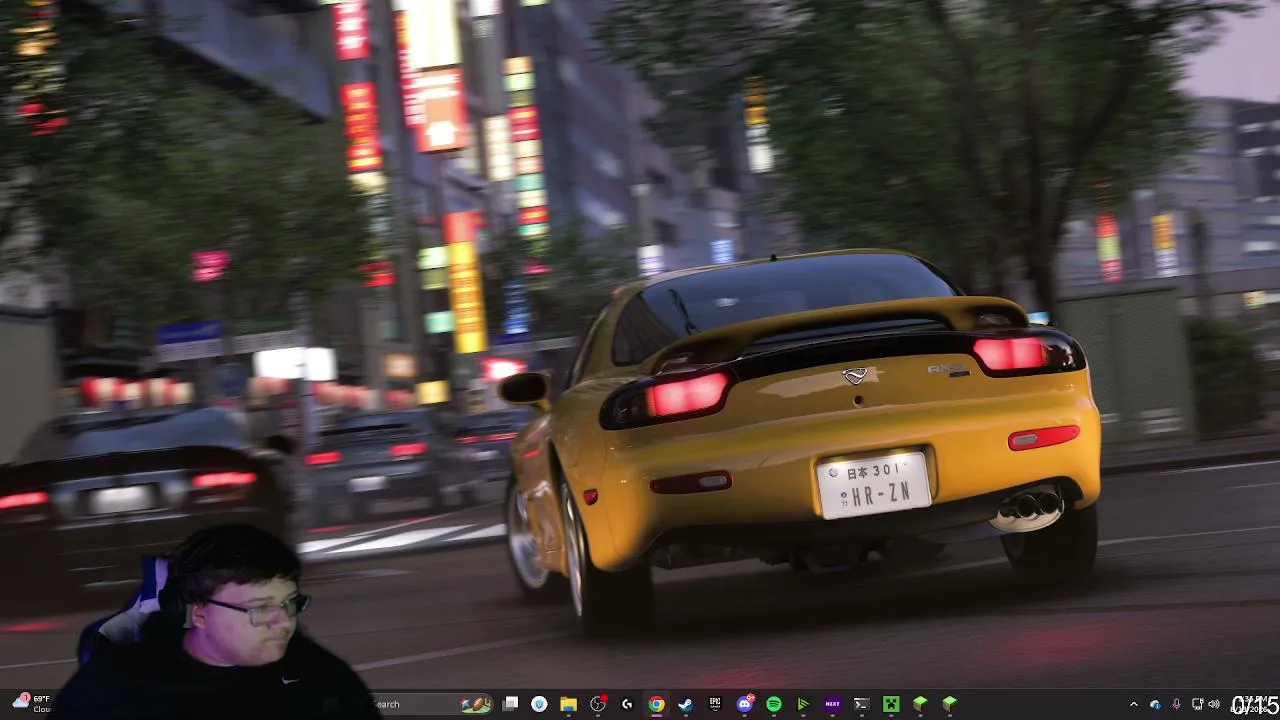Open the 69°F weather widget on the taskbar
1280x720 pixels.
(x=30, y=703)
